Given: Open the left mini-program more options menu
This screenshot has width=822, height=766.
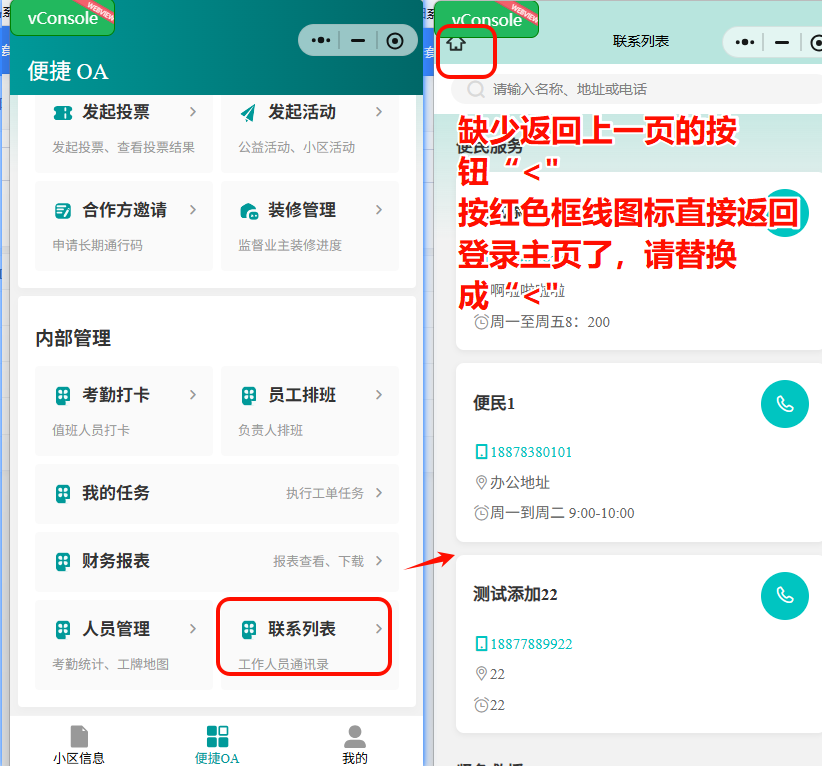Looking at the screenshot, I should (321, 40).
